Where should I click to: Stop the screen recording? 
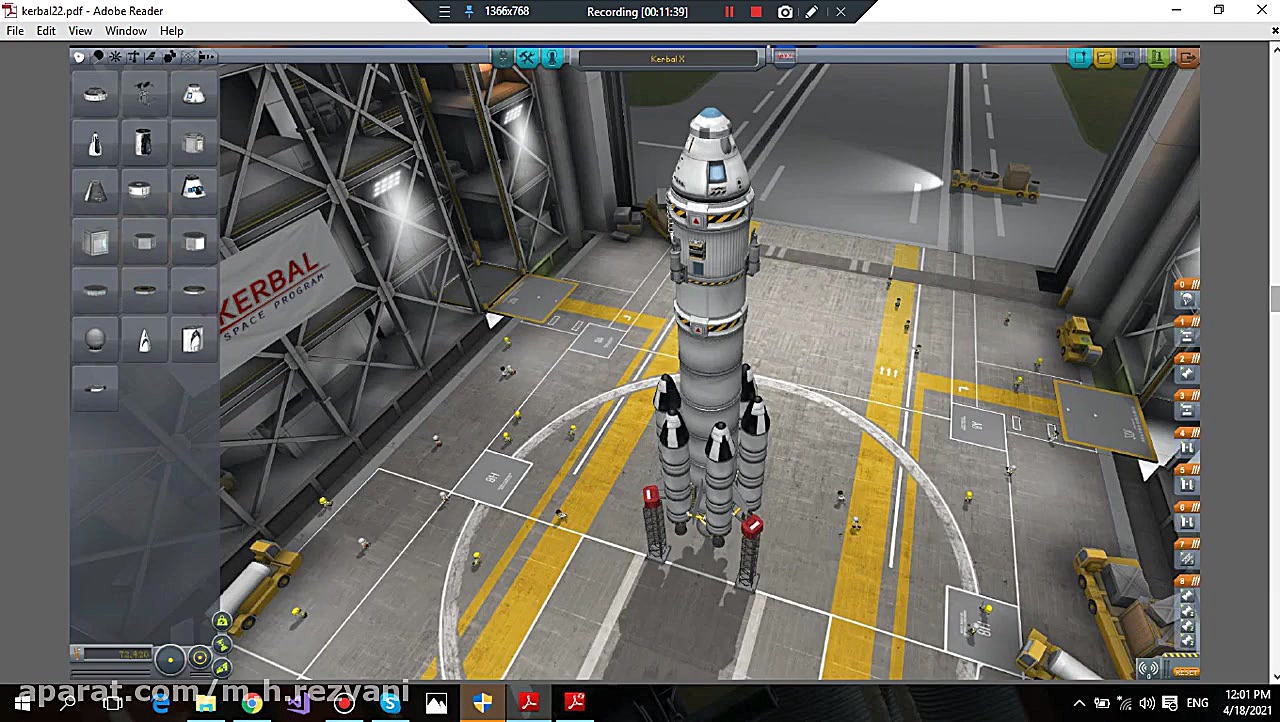pyautogui.click(x=756, y=12)
